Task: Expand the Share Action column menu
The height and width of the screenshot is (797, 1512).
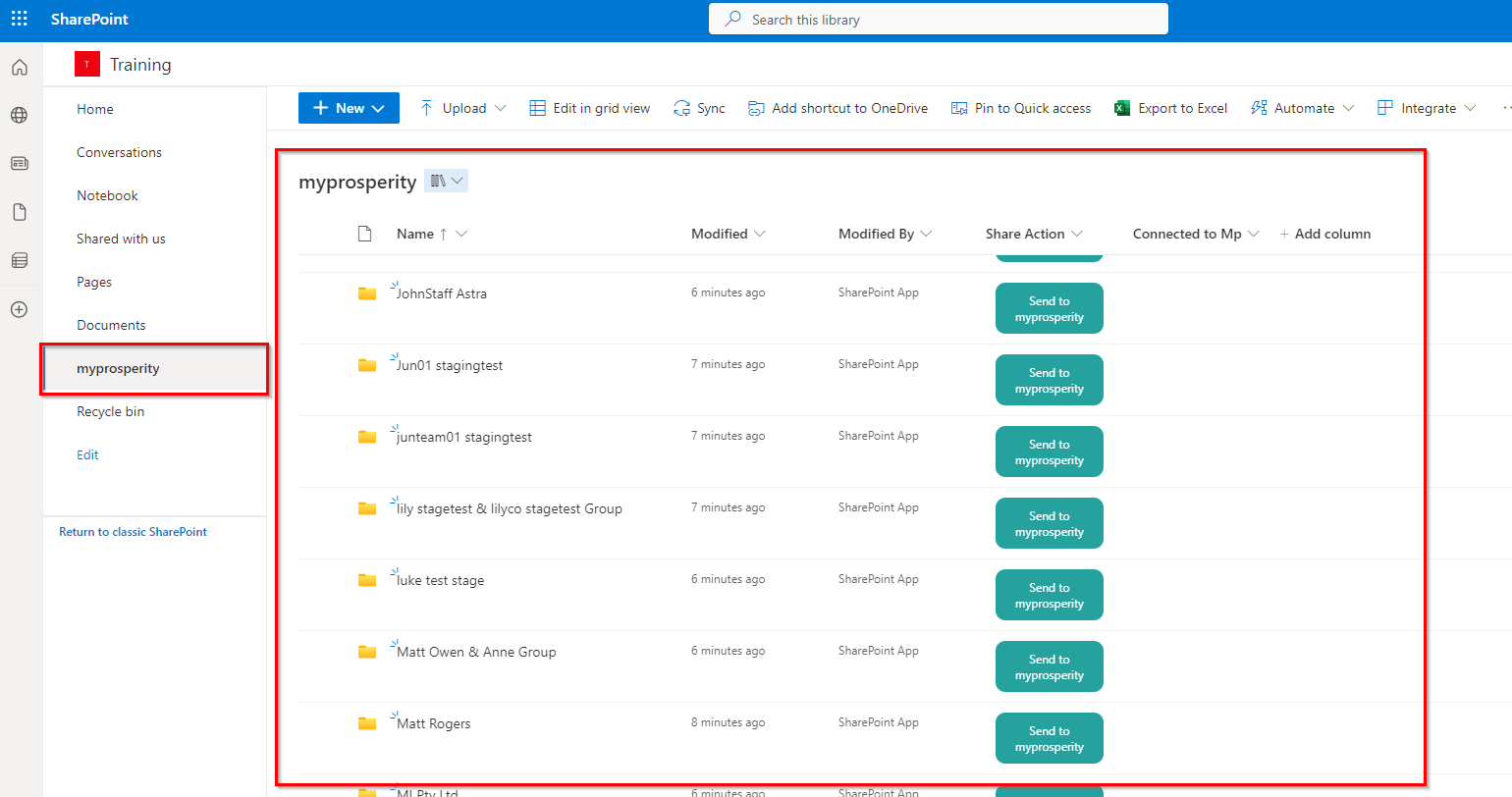Action: click(1077, 234)
